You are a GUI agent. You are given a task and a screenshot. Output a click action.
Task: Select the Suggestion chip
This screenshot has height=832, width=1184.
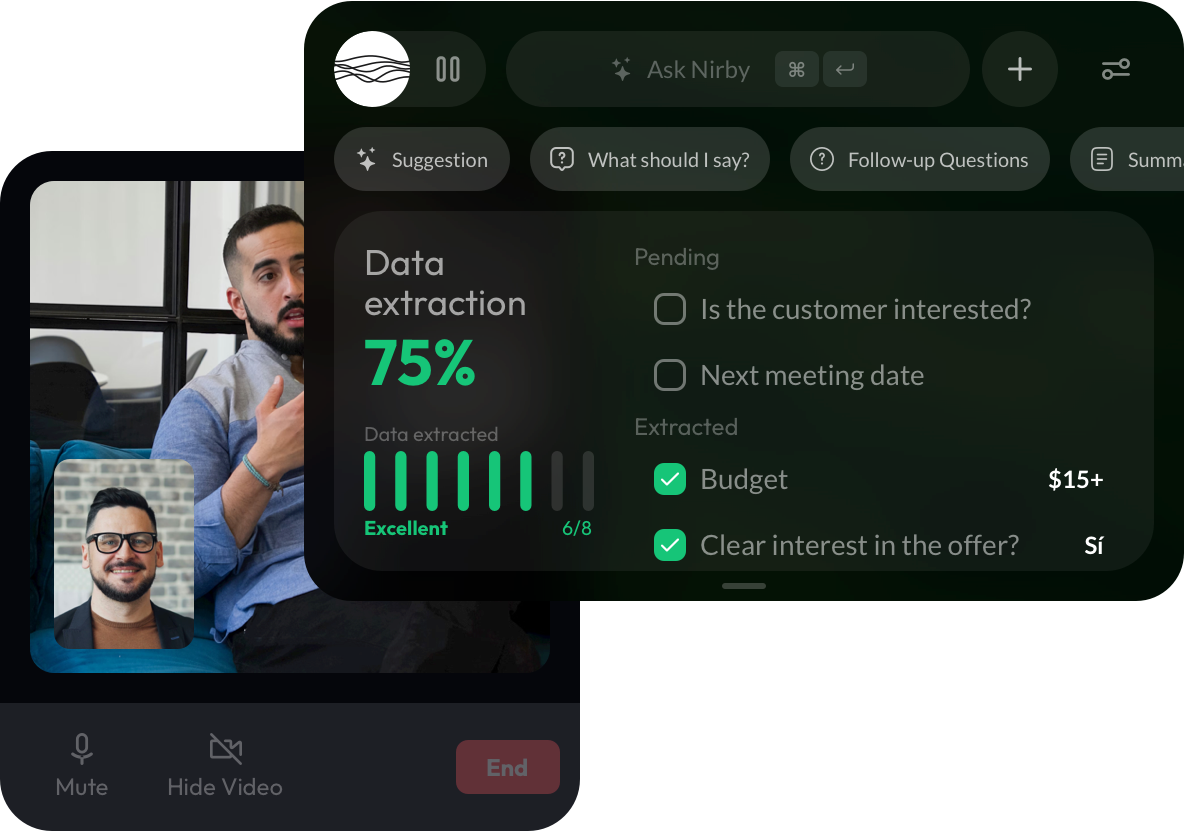pyautogui.click(x=422, y=159)
